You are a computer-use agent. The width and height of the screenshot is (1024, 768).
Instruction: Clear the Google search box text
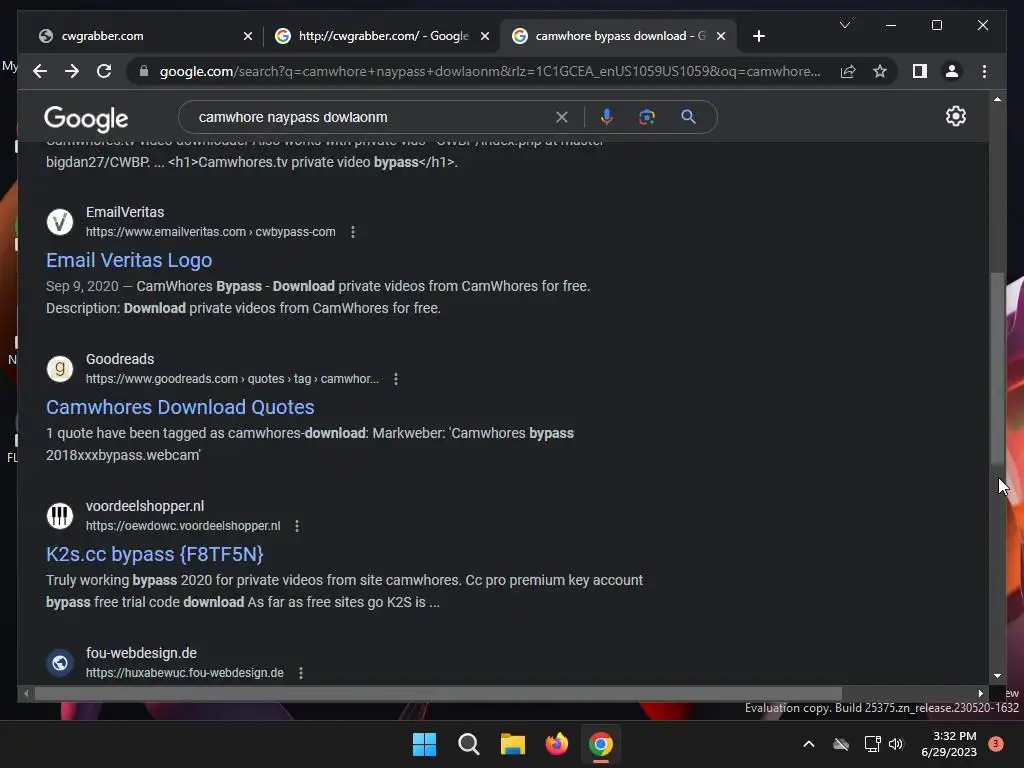tap(562, 117)
